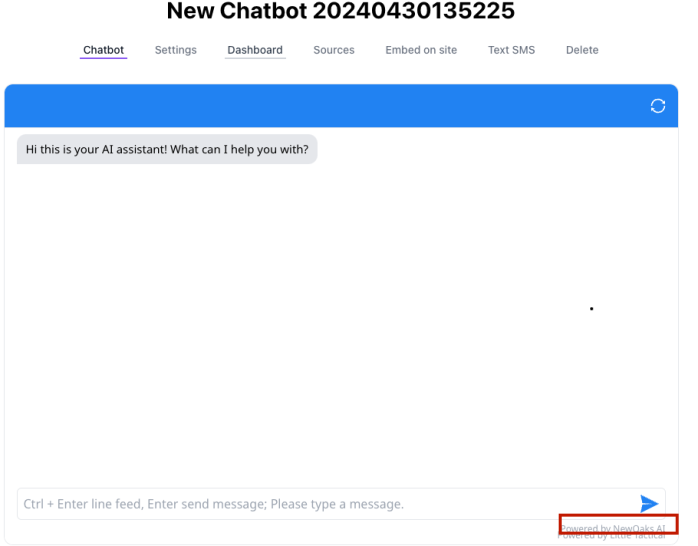Click the blue chat header bar

pyautogui.click(x=341, y=106)
